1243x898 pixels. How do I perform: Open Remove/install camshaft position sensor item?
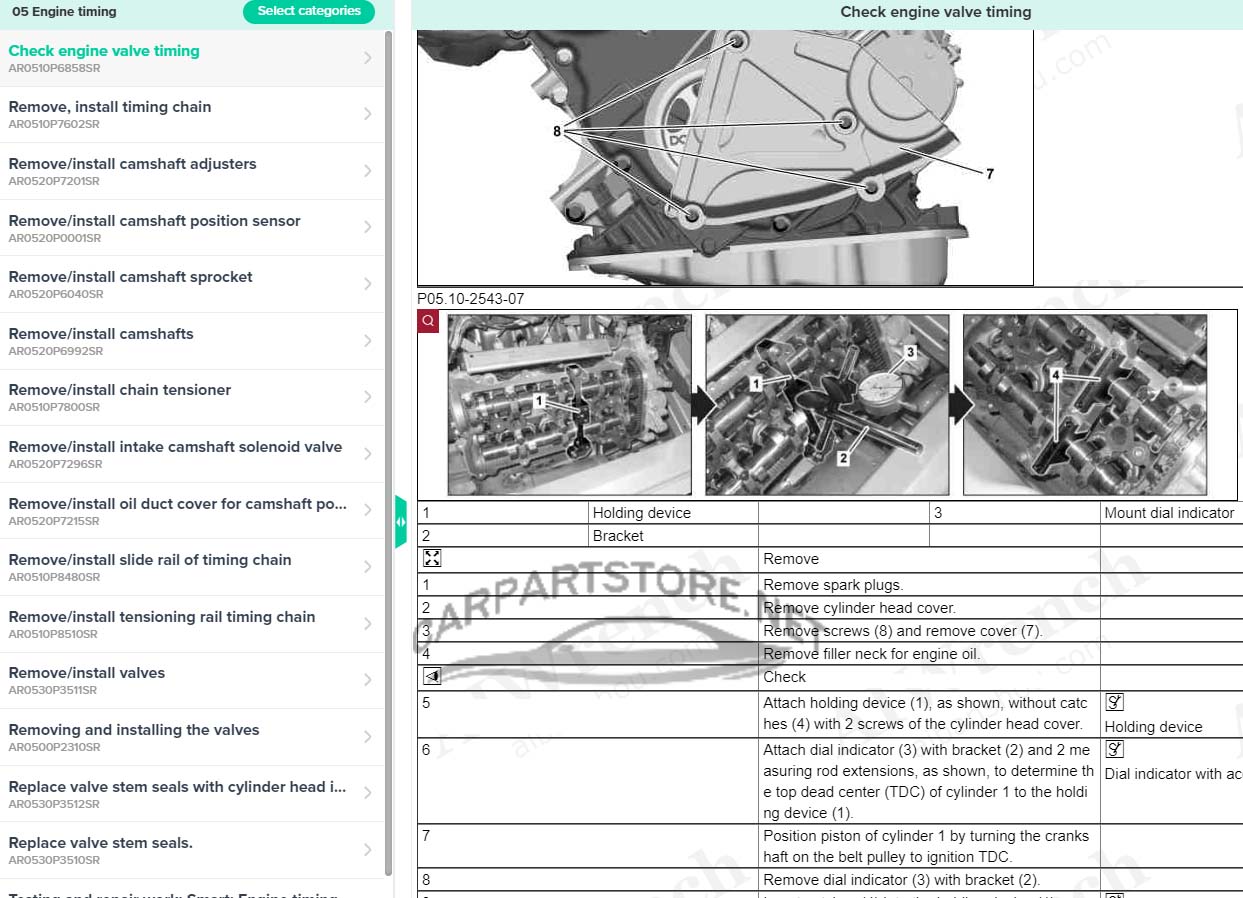point(154,221)
